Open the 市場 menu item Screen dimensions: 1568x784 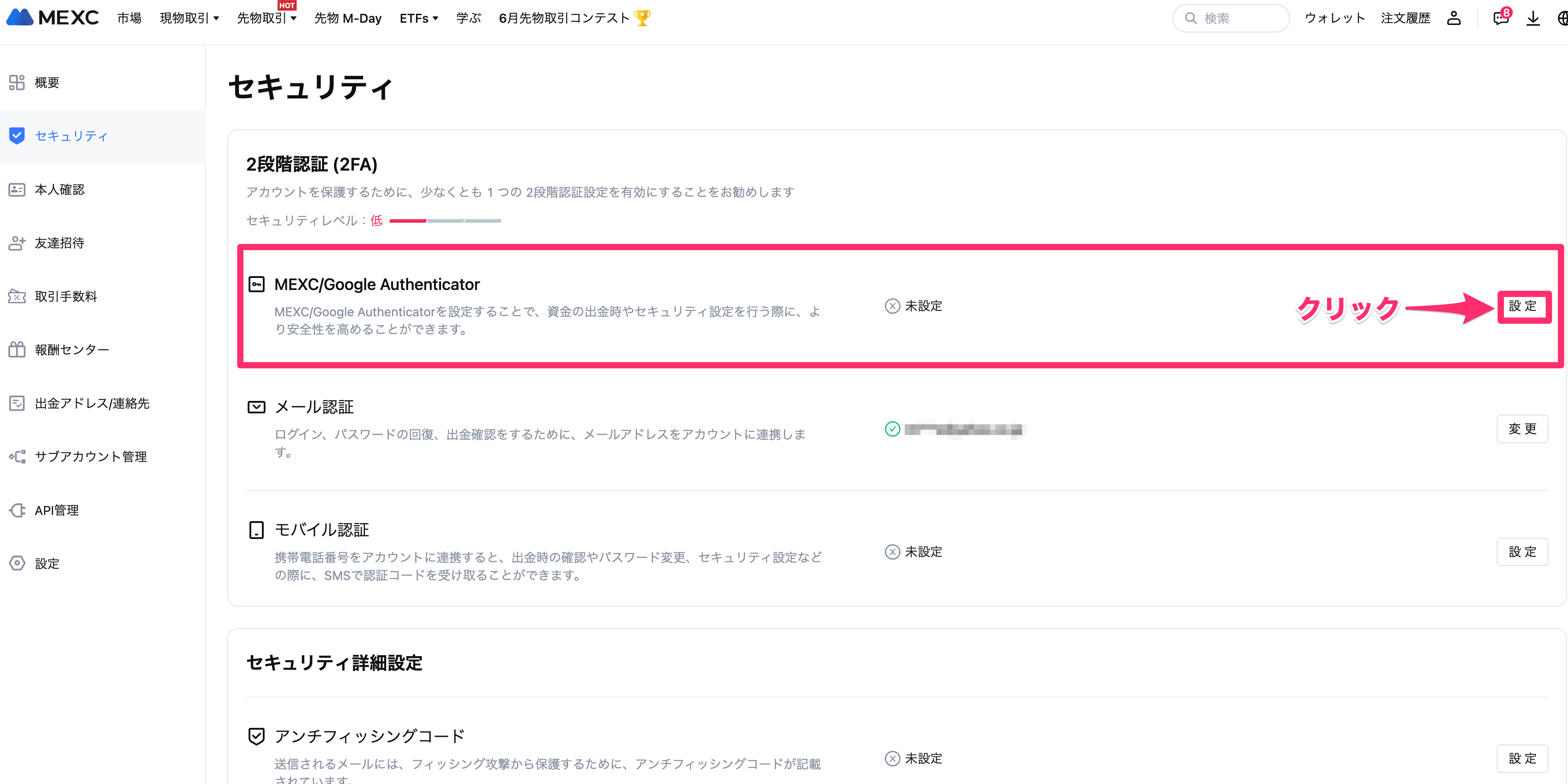(129, 18)
